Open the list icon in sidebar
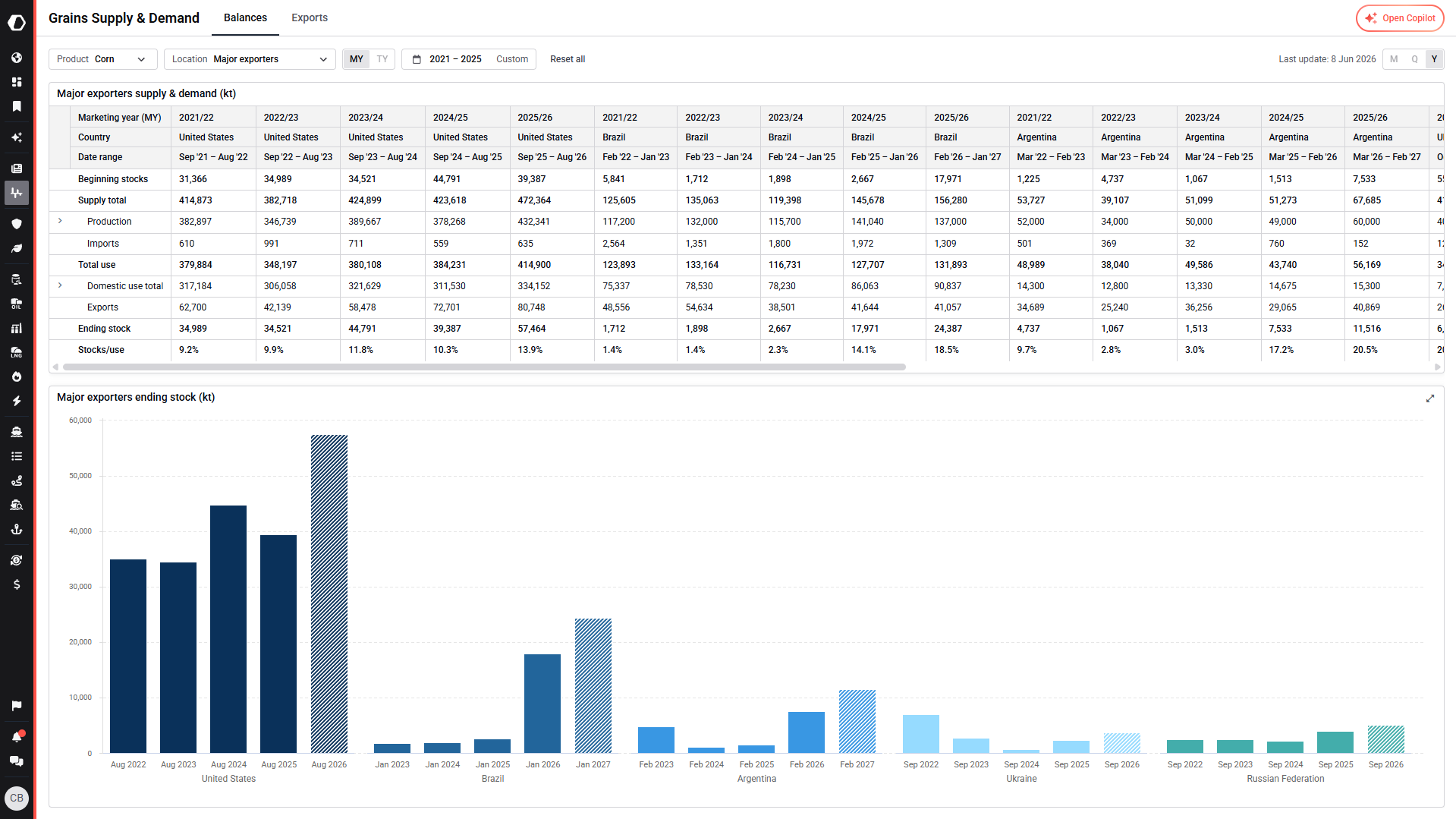 [17, 456]
